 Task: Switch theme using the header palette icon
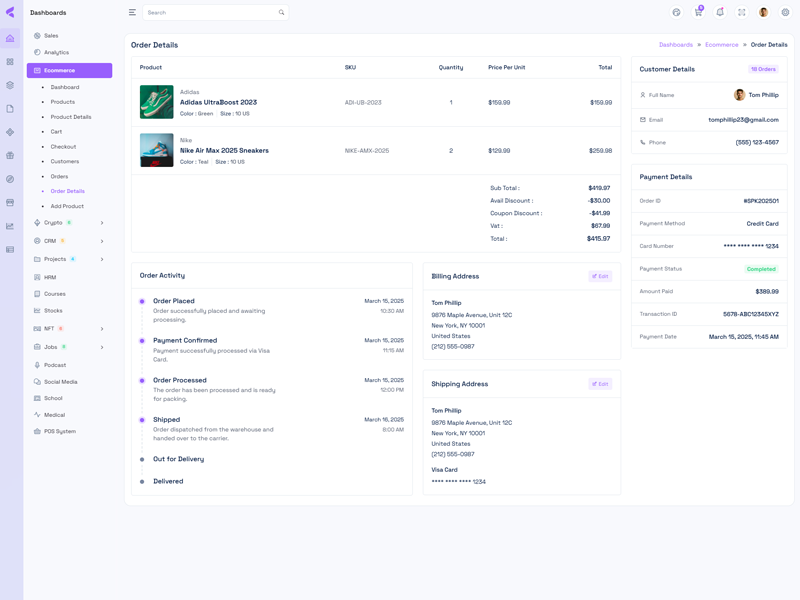[677, 13]
